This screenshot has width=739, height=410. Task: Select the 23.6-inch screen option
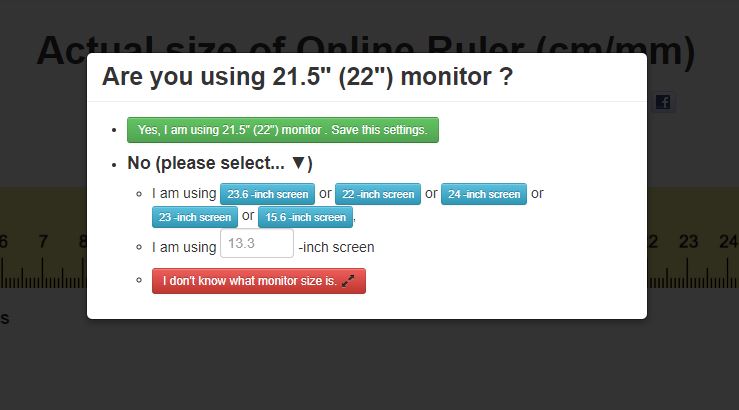[x=267, y=194]
